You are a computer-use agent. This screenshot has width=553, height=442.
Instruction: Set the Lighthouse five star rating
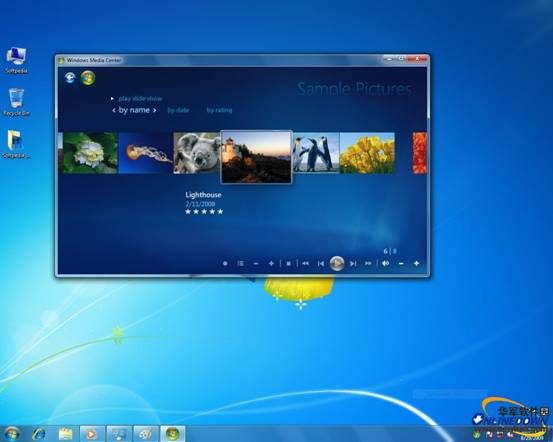point(204,212)
